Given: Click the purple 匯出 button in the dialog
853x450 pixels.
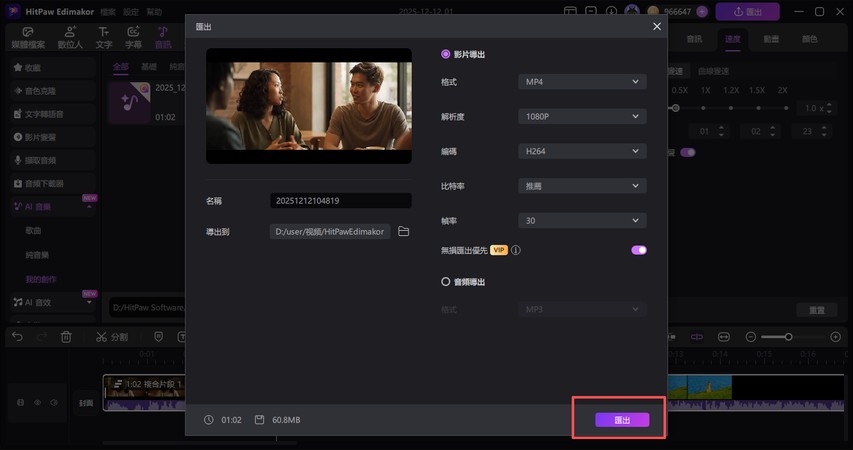Looking at the screenshot, I should click(x=622, y=420).
